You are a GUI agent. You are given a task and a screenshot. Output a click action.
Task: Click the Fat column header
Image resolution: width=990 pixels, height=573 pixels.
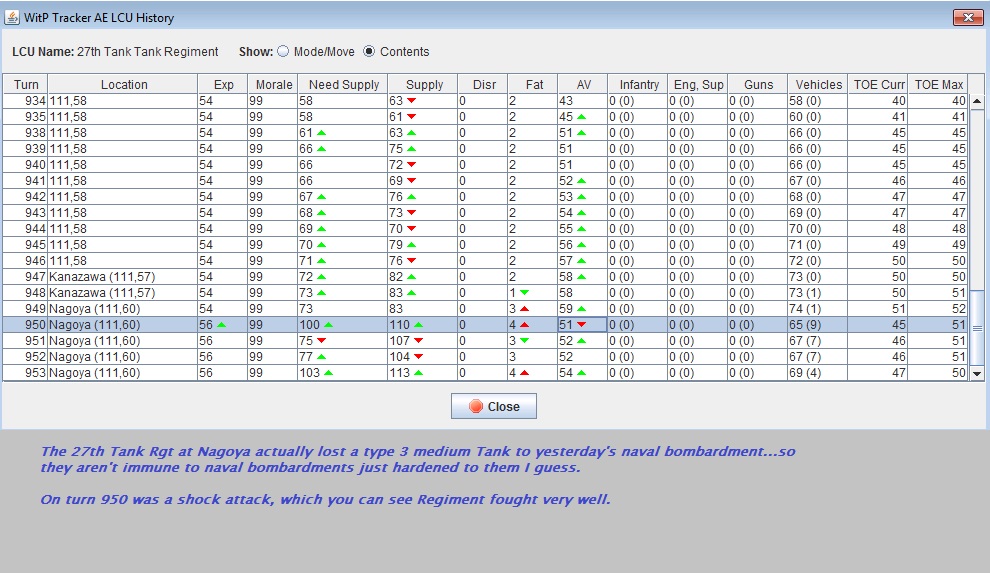click(x=533, y=85)
